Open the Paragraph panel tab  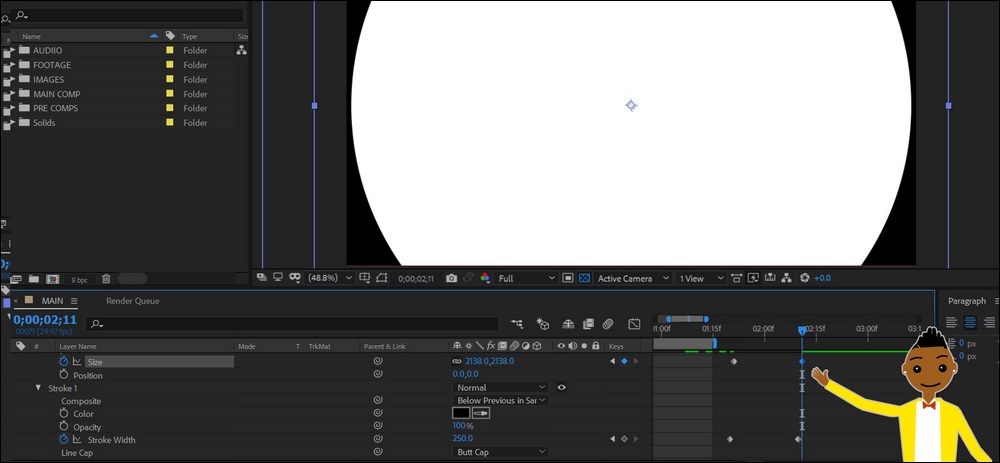coord(966,300)
